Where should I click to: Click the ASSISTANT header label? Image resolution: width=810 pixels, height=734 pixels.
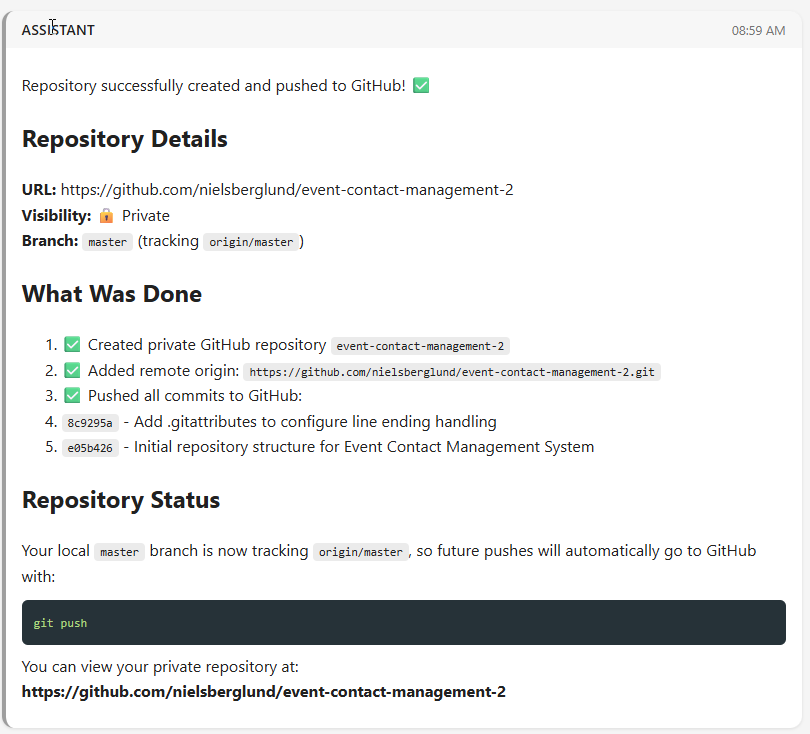tap(58, 30)
